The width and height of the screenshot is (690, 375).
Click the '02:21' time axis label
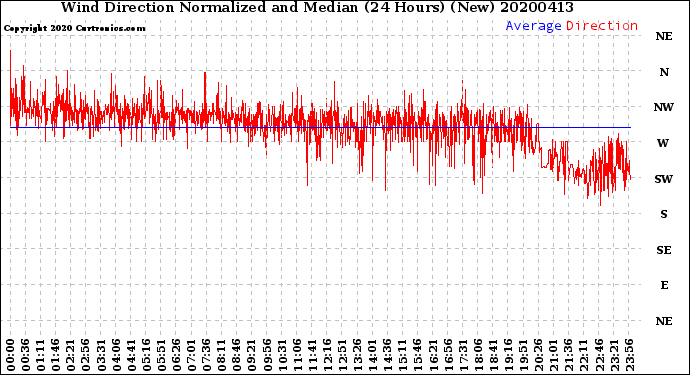coord(71,356)
